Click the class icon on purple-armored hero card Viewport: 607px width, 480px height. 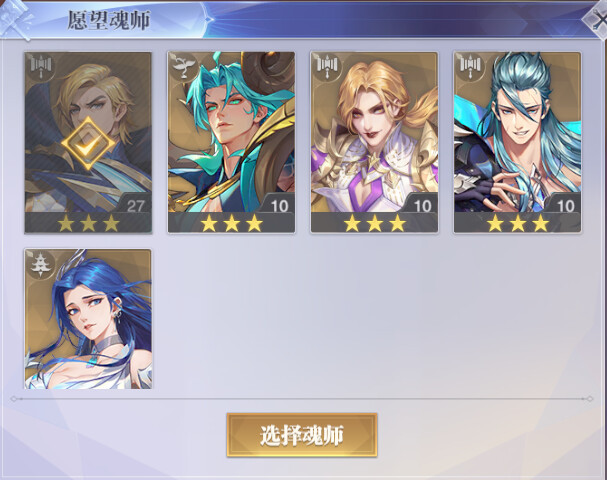click(x=327, y=67)
